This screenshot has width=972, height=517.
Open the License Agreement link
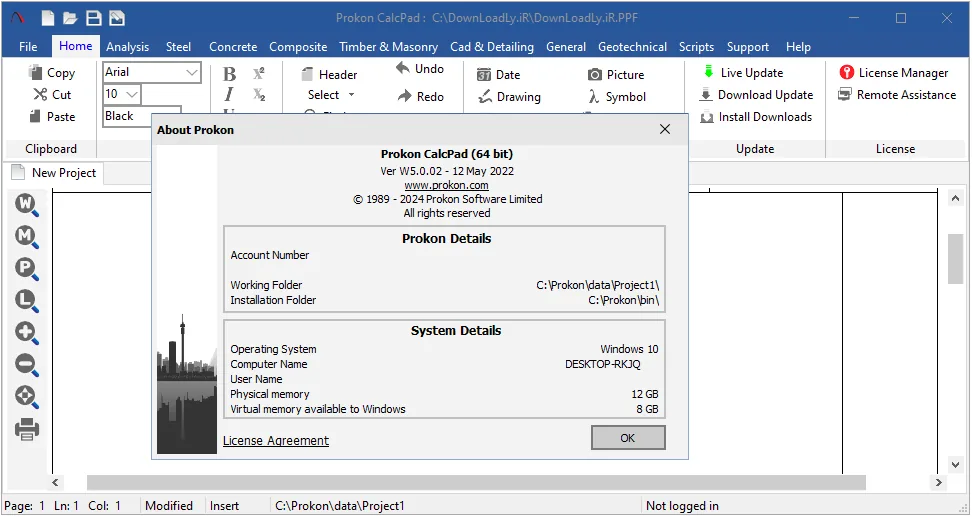[x=276, y=441]
